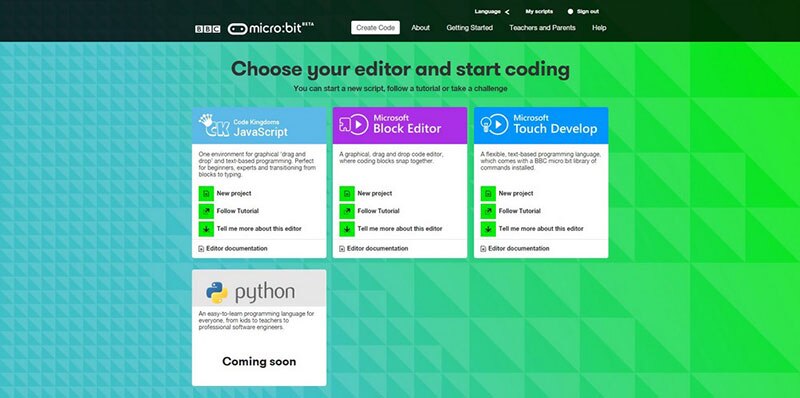Viewport: 800px width, 398px height.
Task: Click the BBC logo
Action: (x=208, y=29)
